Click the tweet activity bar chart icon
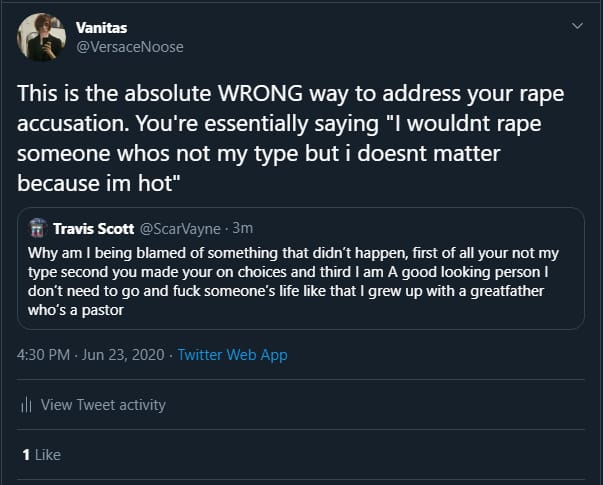This screenshot has height=485, width=603. [x=27, y=405]
